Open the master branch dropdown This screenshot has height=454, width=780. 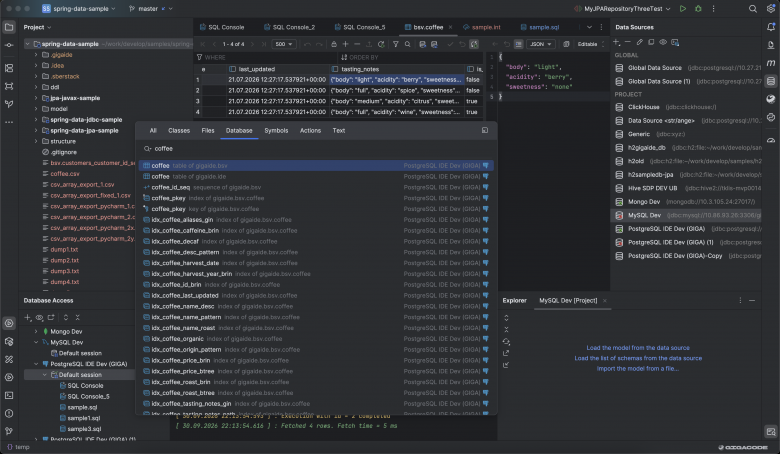click(151, 8)
